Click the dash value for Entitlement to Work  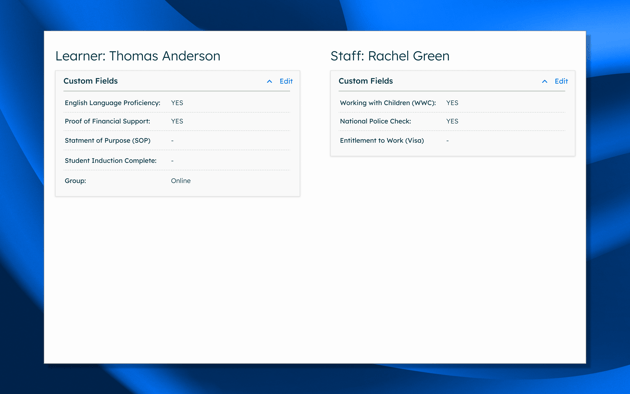point(448,141)
